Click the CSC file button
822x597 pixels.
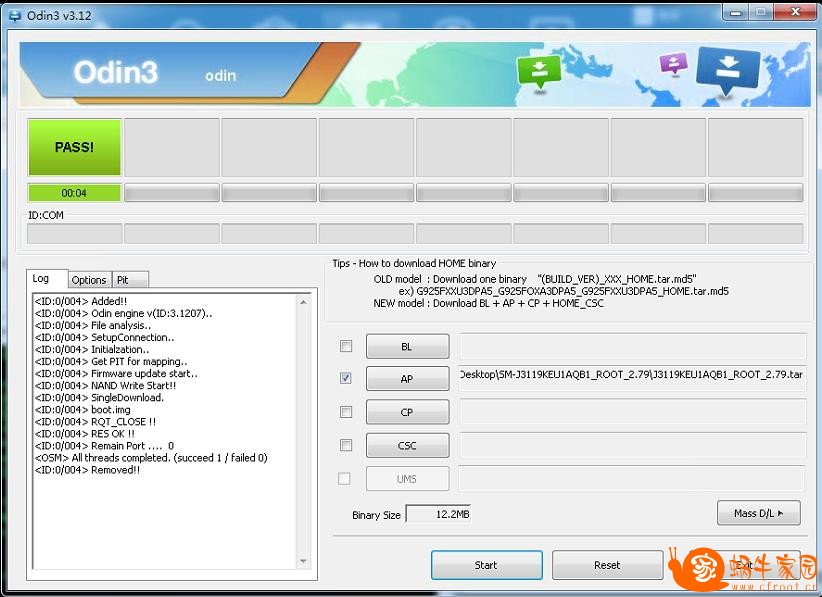tap(407, 446)
